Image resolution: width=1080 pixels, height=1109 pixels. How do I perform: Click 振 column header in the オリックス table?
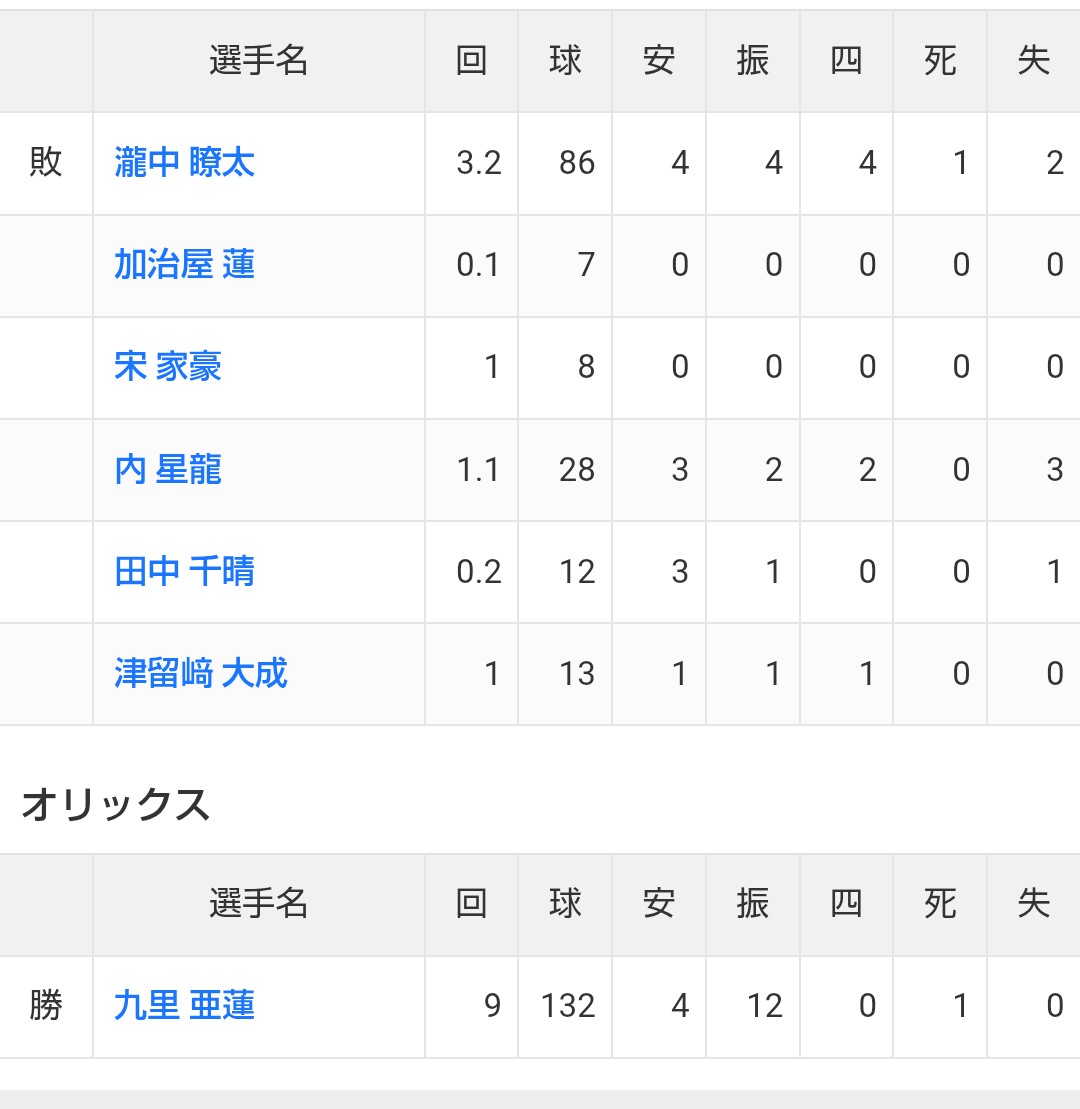752,904
